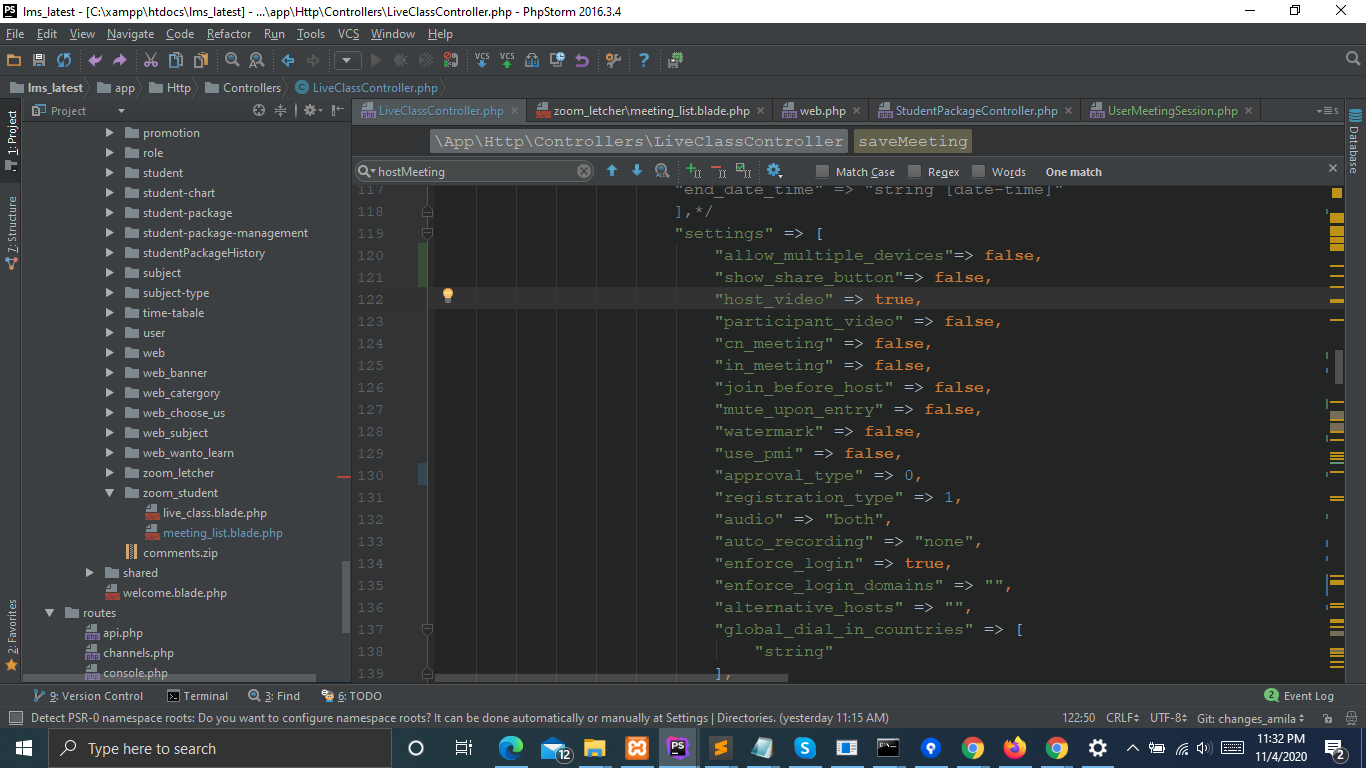Jump to next search occurrence arrow
Image resolution: width=1366 pixels, height=768 pixels.
pyautogui.click(x=636, y=171)
